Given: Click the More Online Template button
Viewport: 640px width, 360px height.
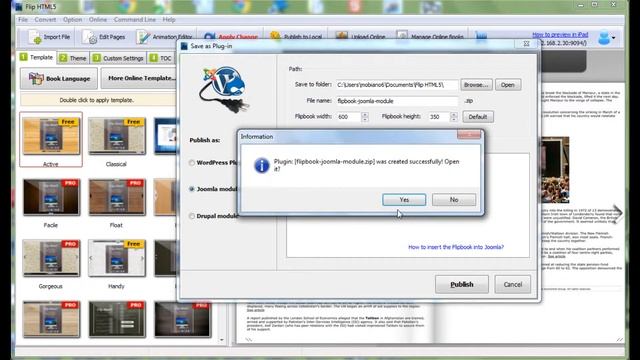Looking at the screenshot, I should pyautogui.click(x=139, y=78).
